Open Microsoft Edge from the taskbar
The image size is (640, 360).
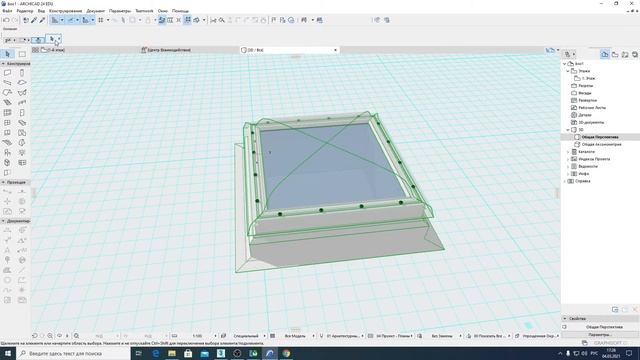click(156, 353)
